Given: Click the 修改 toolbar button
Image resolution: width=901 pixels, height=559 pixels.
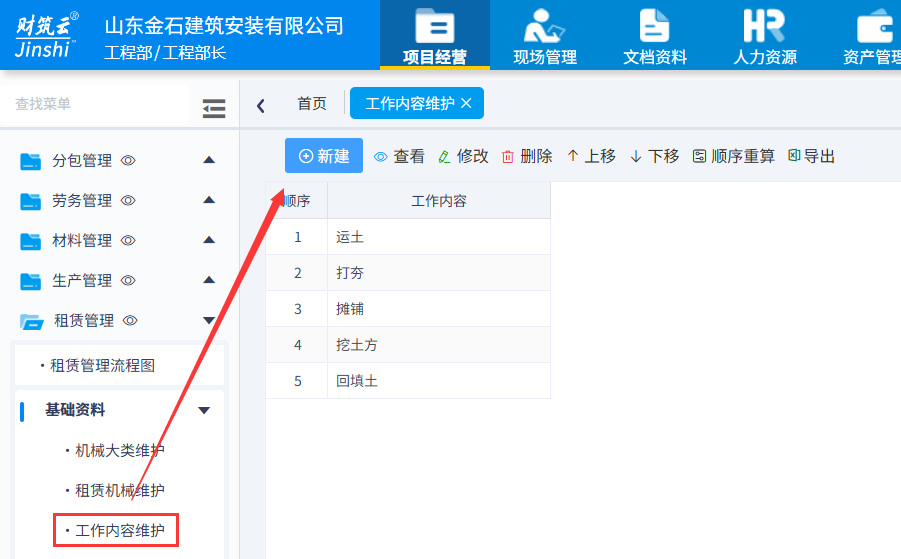Looking at the screenshot, I should point(463,156).
